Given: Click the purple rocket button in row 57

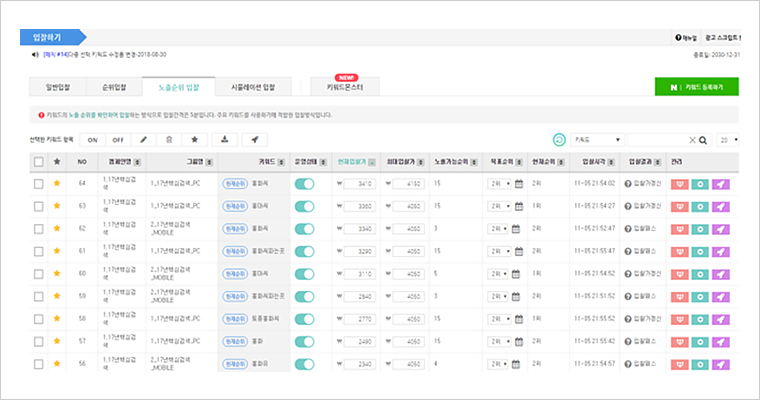Looking at the screenshot, I should [x=721, y=342].
